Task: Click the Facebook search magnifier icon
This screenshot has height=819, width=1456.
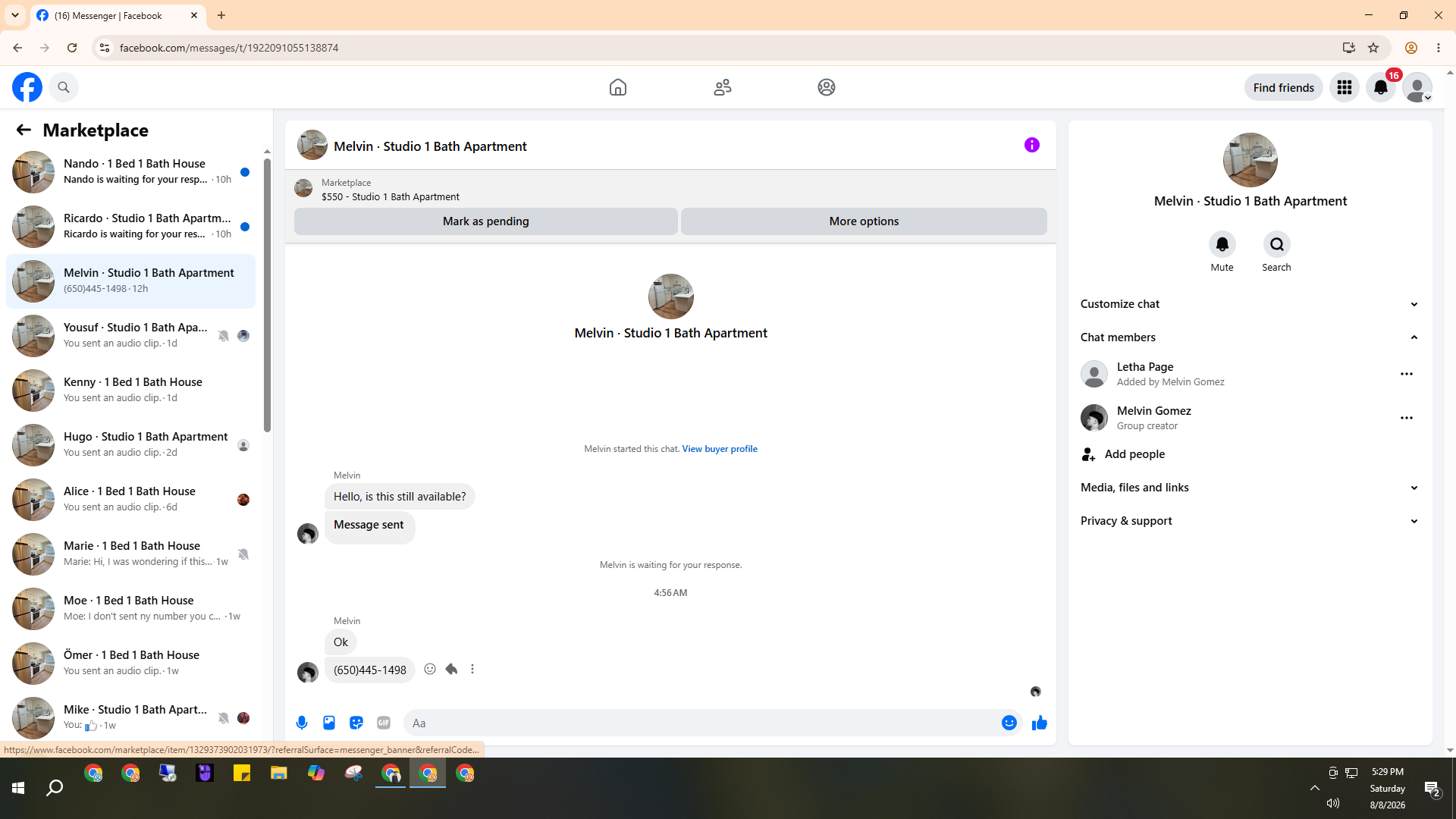Action: click(x=64, y=87)
